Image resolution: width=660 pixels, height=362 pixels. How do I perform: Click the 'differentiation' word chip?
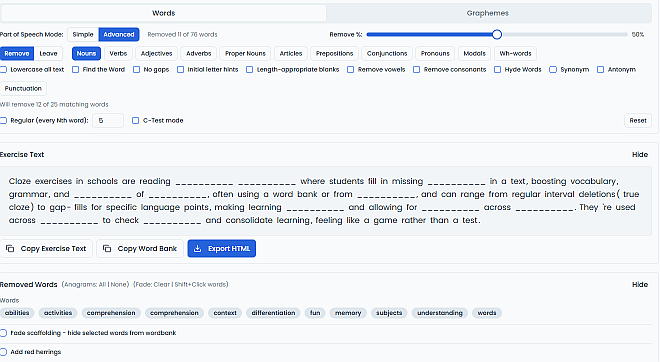[273, 313]
